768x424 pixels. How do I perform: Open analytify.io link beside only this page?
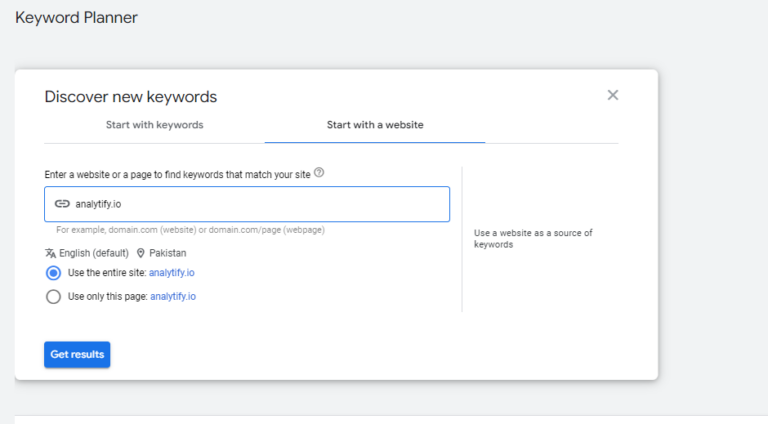click(173, 296)
